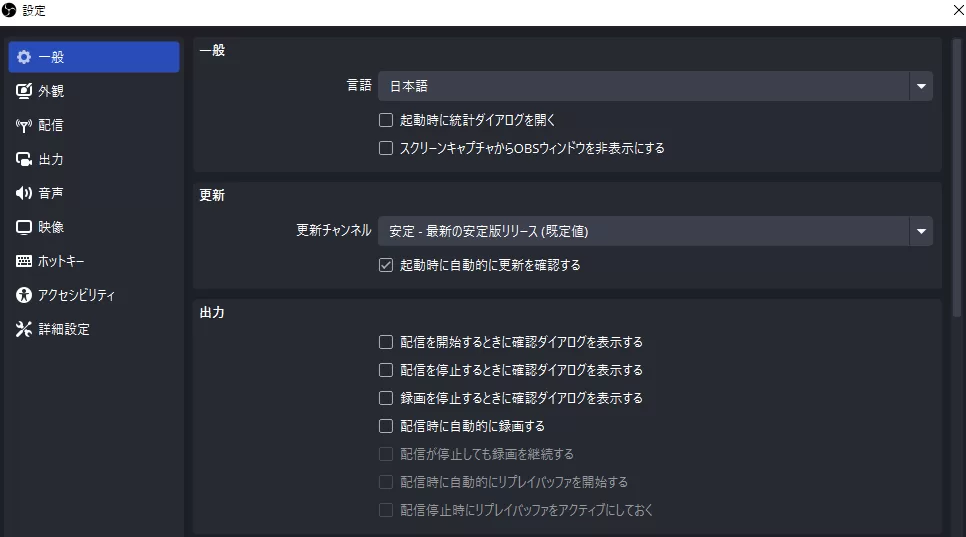Click the ホットキー keyboard icon

(x=24, y=261)
